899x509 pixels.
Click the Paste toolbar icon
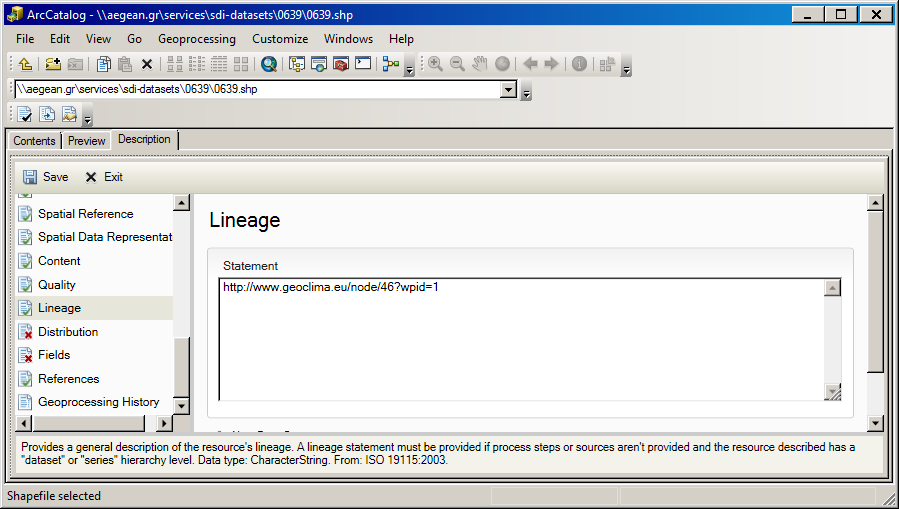tap(125, 64)
